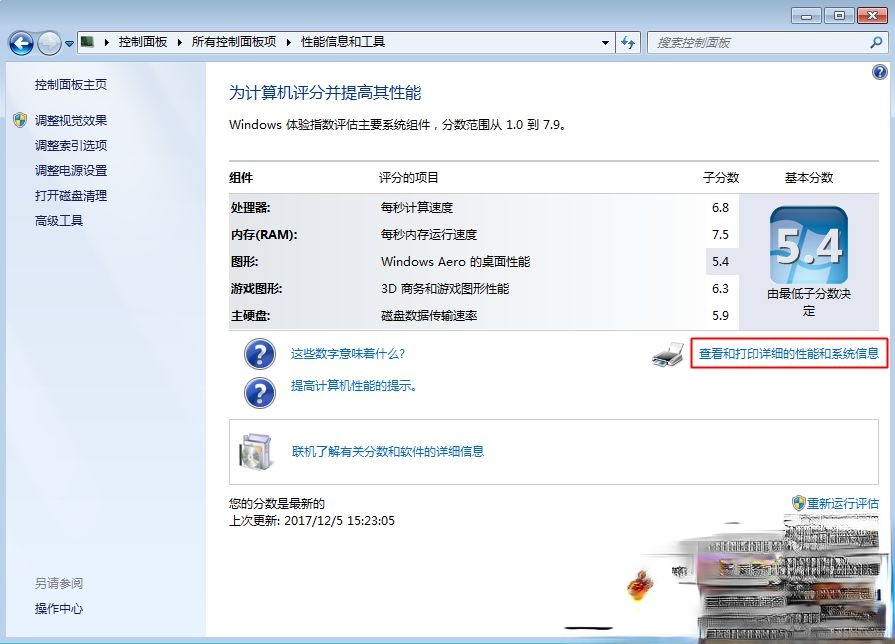Viewport: 895px width, 644px height.
Task: Select the 主硬盘 row label
Action: point(250,316)
